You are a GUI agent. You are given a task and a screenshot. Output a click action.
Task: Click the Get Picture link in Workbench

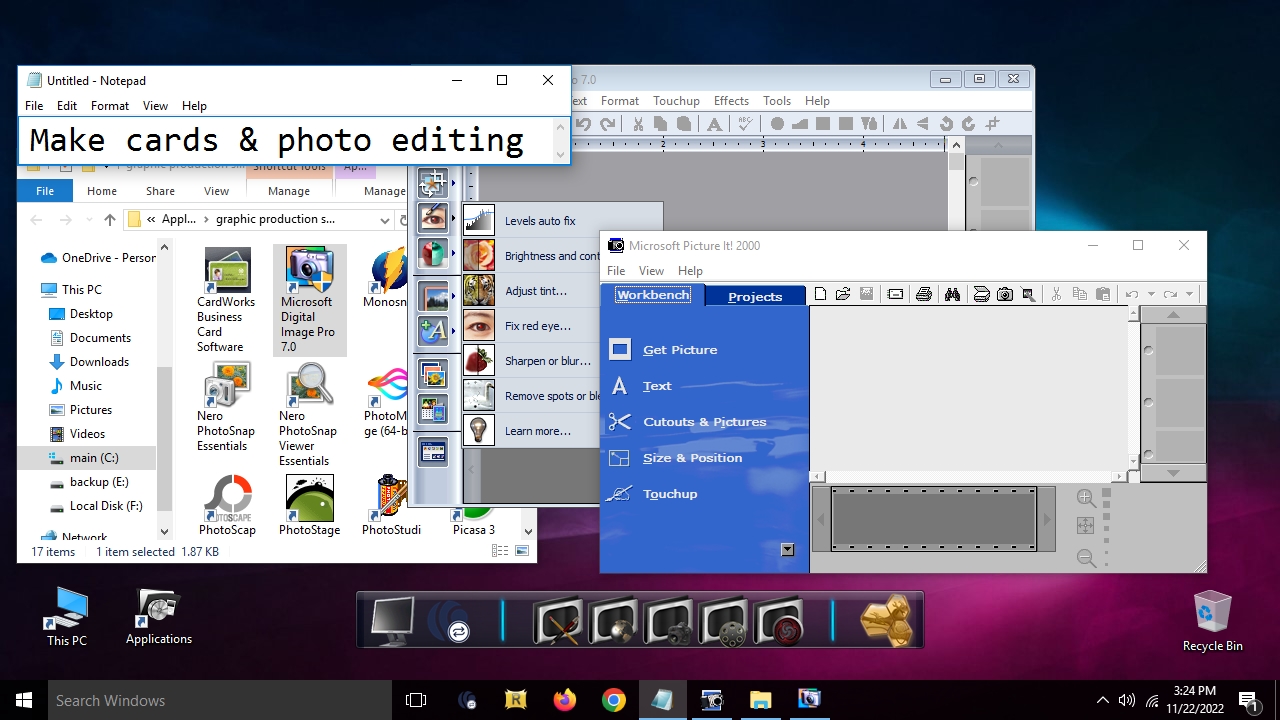tap(679, 350)
